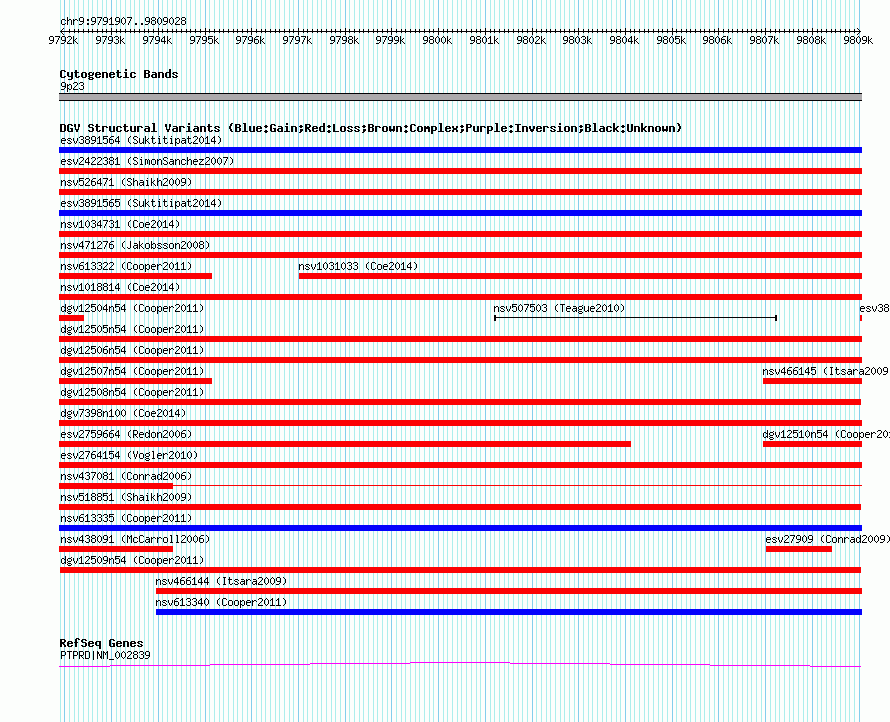Open variant nsv613335 (Cooper2011)
890x722 pixels.
126,518
